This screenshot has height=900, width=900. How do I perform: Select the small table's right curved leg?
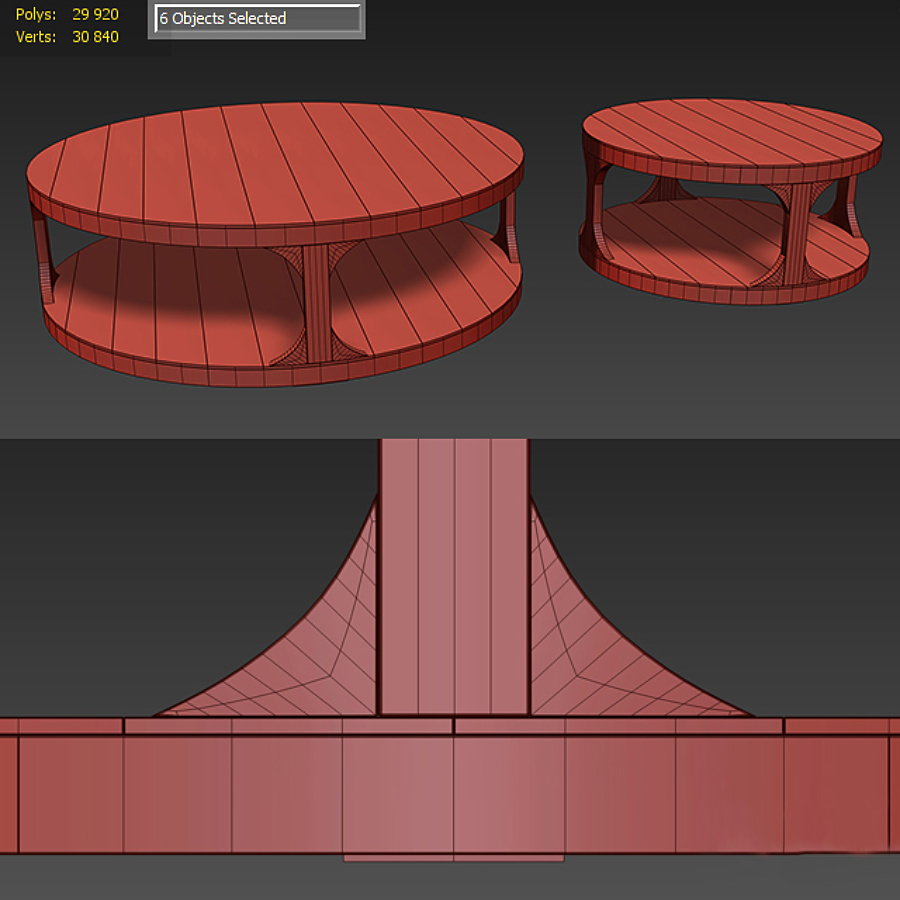tap(852, 205)
